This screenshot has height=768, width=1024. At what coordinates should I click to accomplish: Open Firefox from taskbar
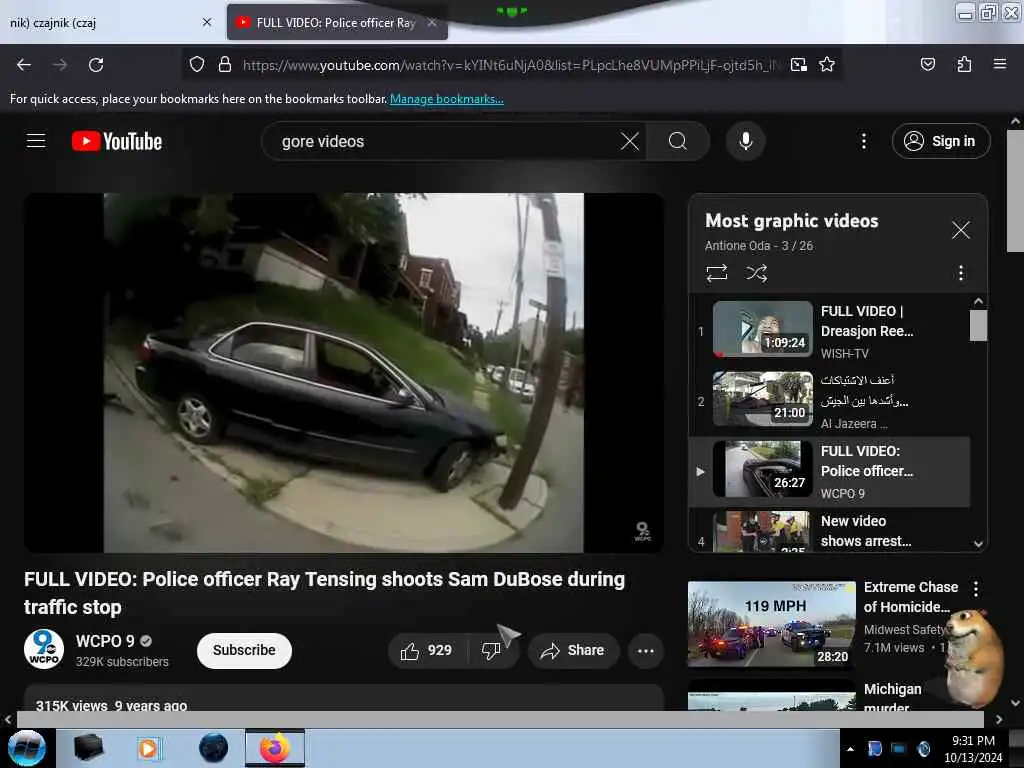(275, 748)
